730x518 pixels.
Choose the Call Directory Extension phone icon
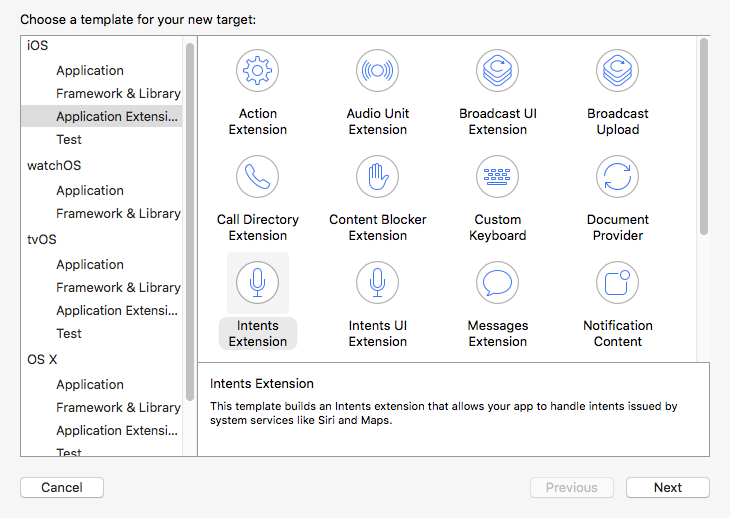point(258,177)
